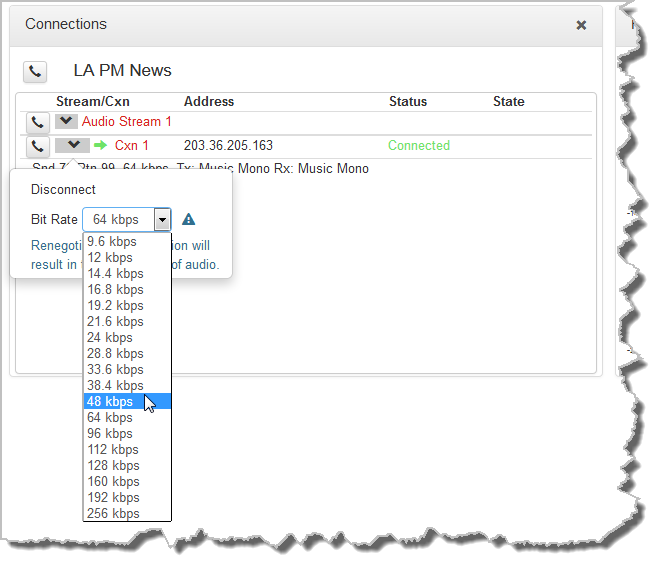Choose 16.8 kbps from the list
The height and width of the screenshot is (574, 664).
click(x=127, y=290)
